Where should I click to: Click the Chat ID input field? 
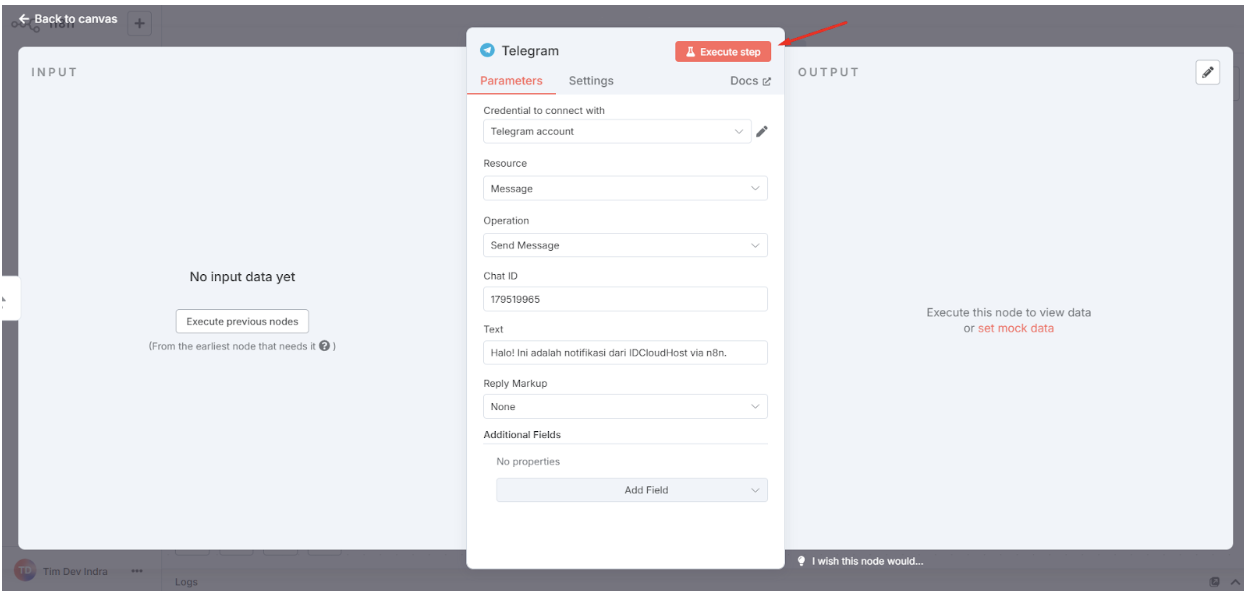tap(625, 299)
